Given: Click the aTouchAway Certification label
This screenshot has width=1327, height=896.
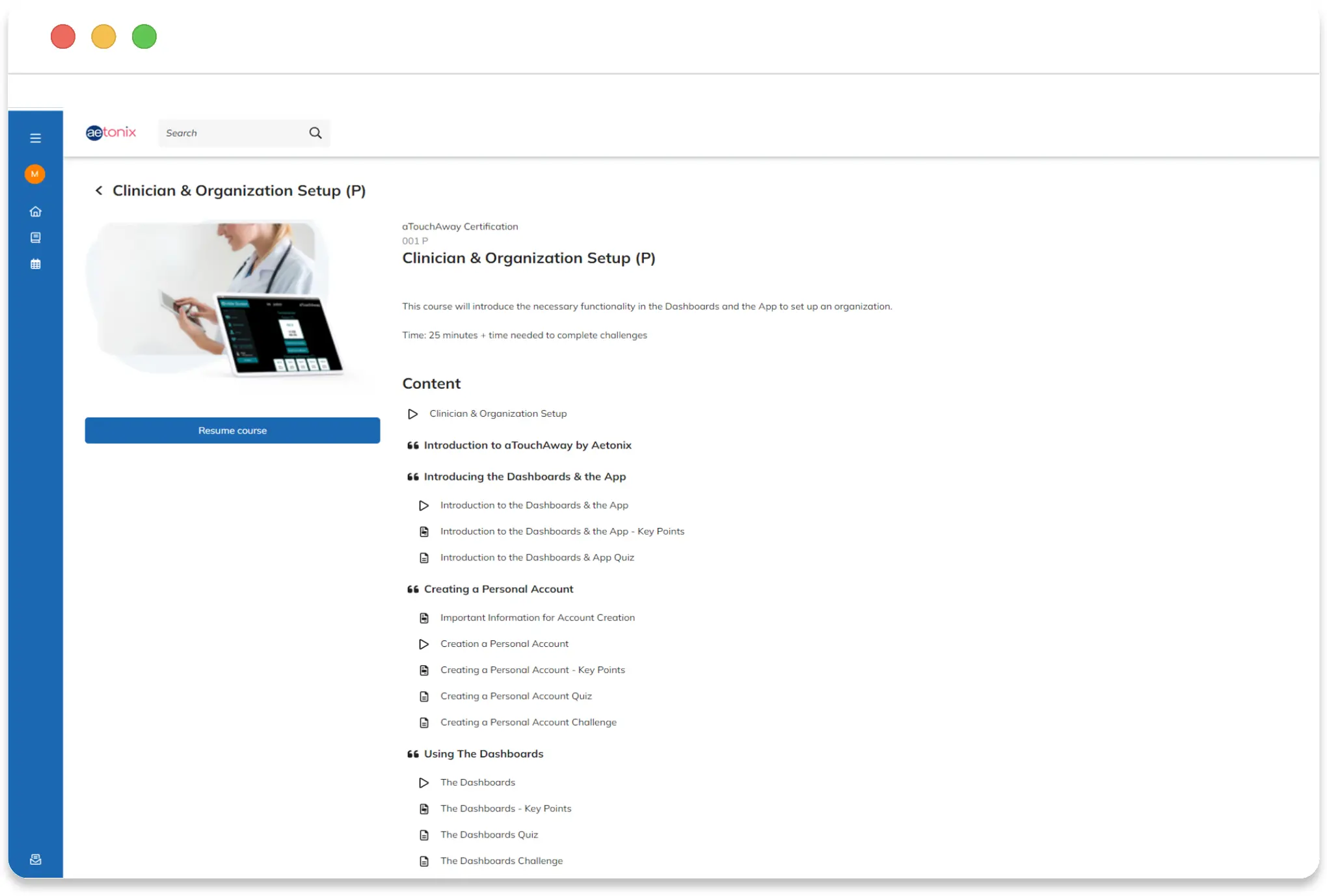Looking at the screenshot, I should click(x=460, y=226).
